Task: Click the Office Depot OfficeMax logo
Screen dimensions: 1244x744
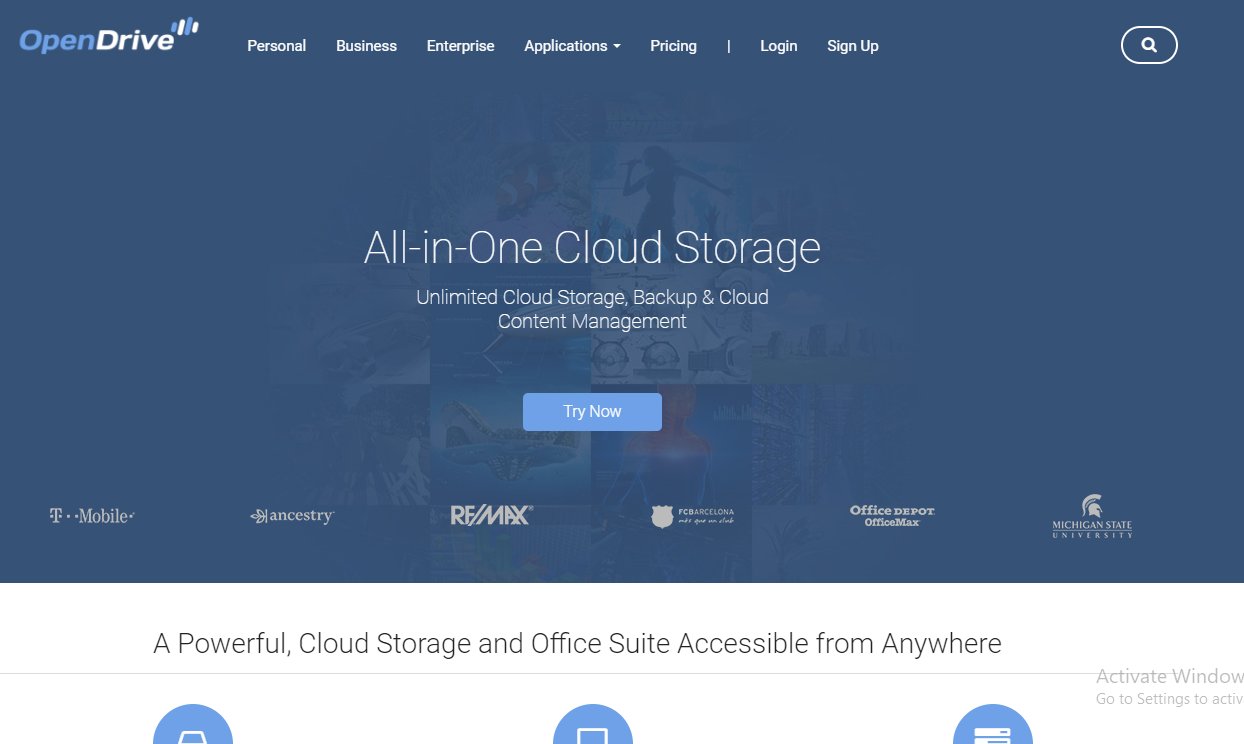Action: 892,516
